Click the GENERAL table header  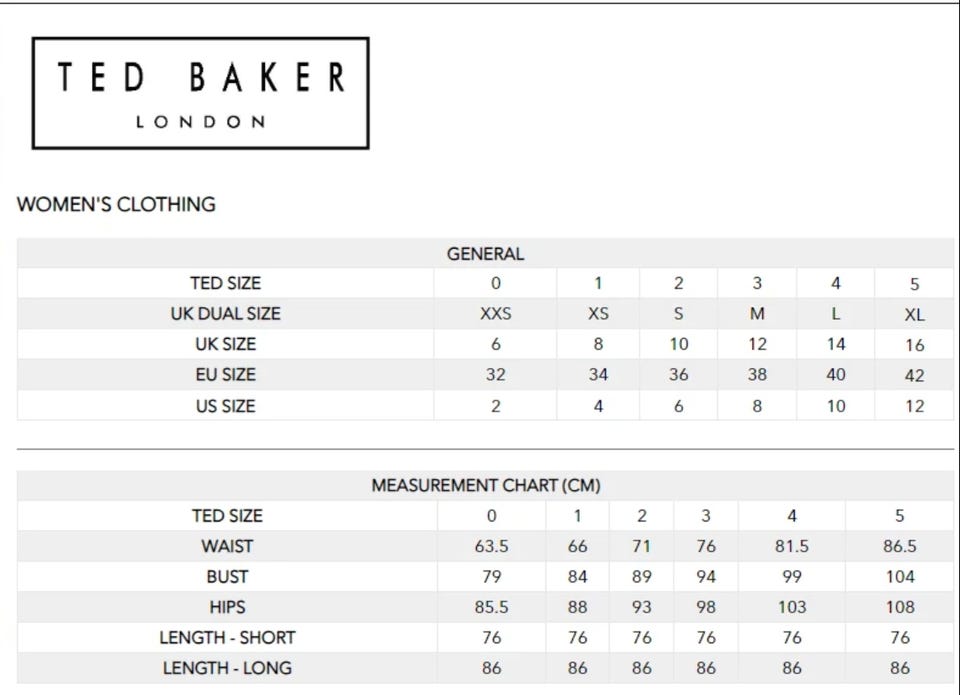click(485, 254)
